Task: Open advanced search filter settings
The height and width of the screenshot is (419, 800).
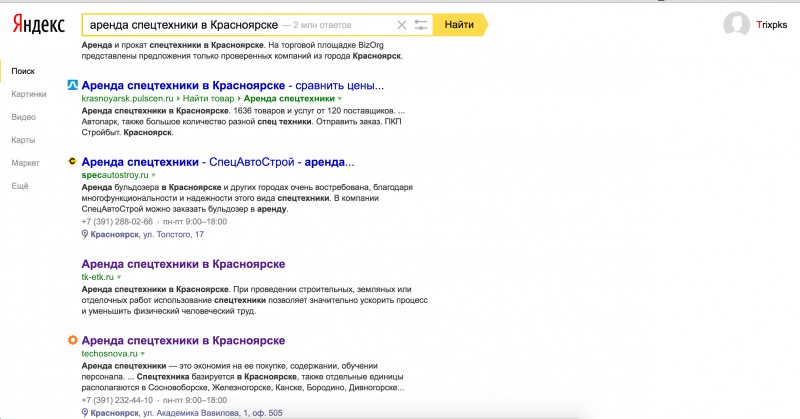Action: click(x=421, y=24)
